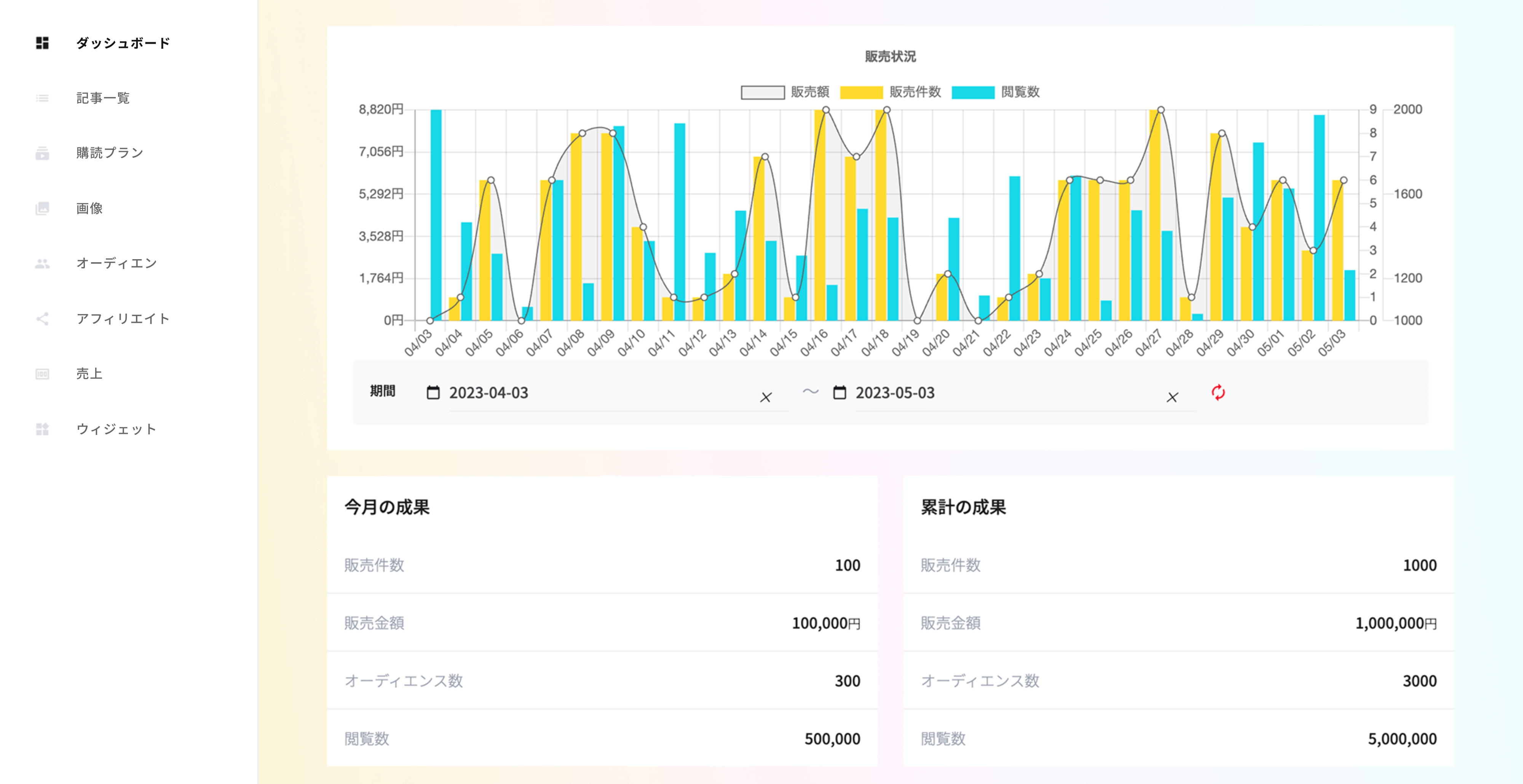Image resolution: width=1523 pixels, height=784 pixels.
Task: Click the audience people icon in the sidebar
Action: click(x=42, y=263)
